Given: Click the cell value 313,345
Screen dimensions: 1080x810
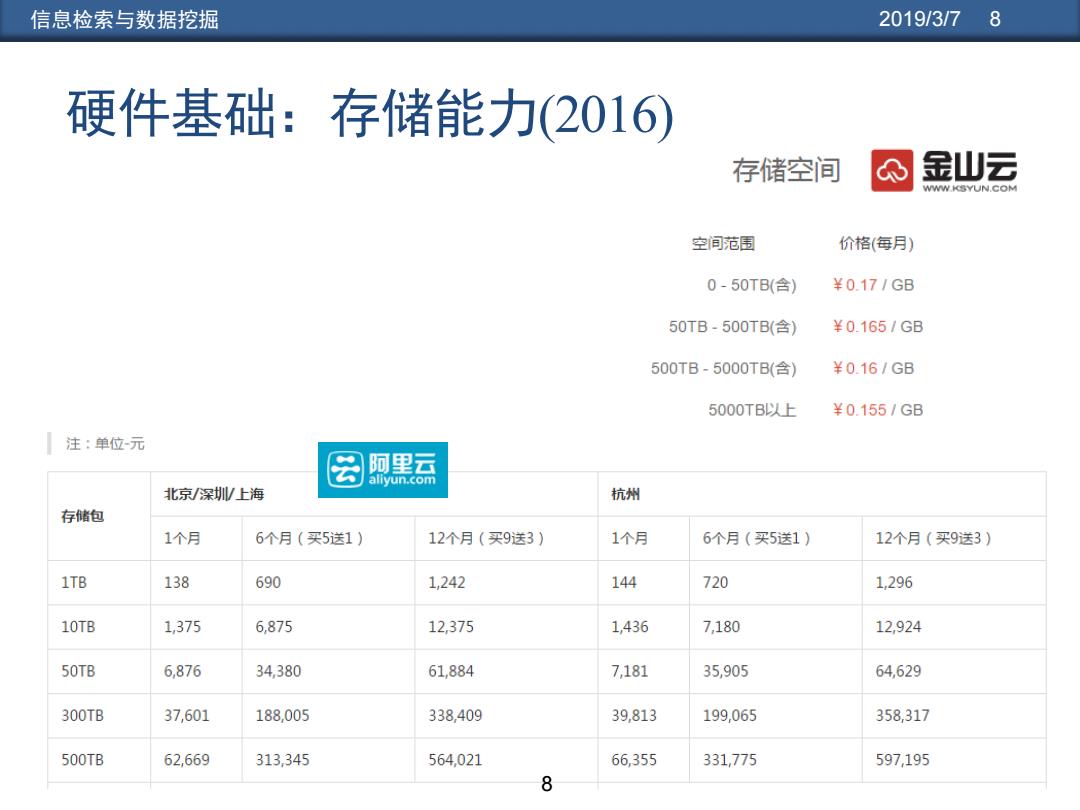Looking at the screenshot, I should point(282,760).
